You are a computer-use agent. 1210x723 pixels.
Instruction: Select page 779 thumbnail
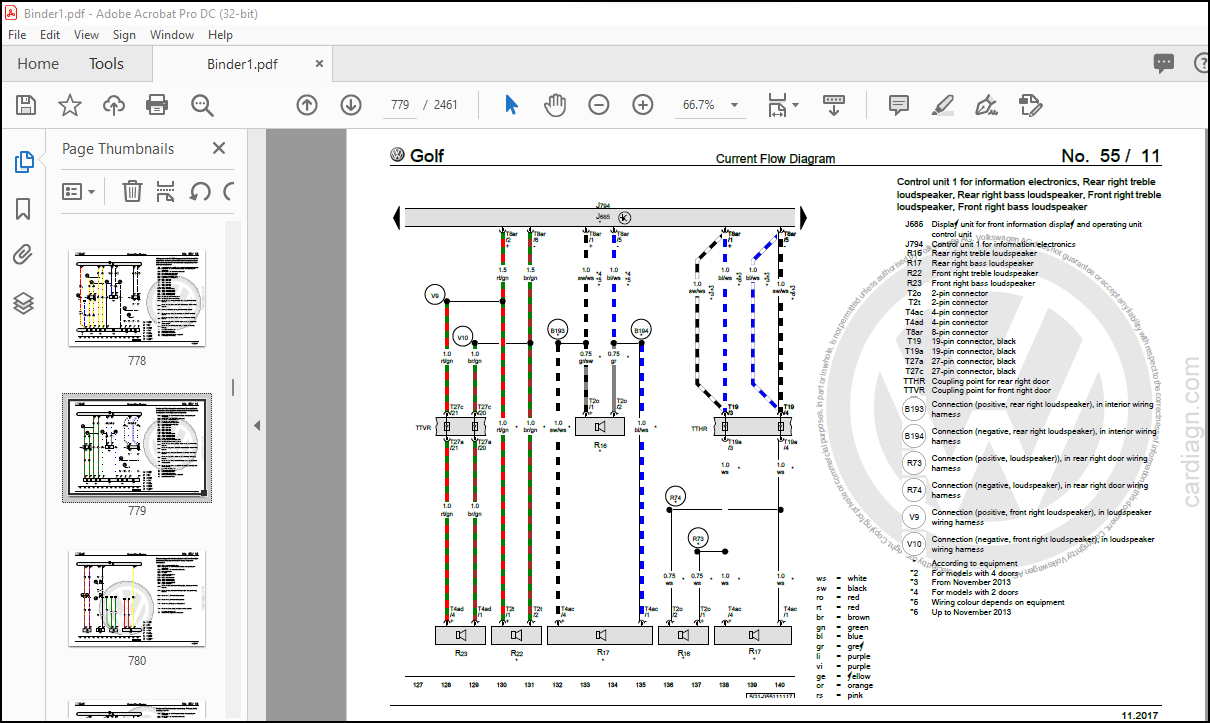(x=137, y=447)
